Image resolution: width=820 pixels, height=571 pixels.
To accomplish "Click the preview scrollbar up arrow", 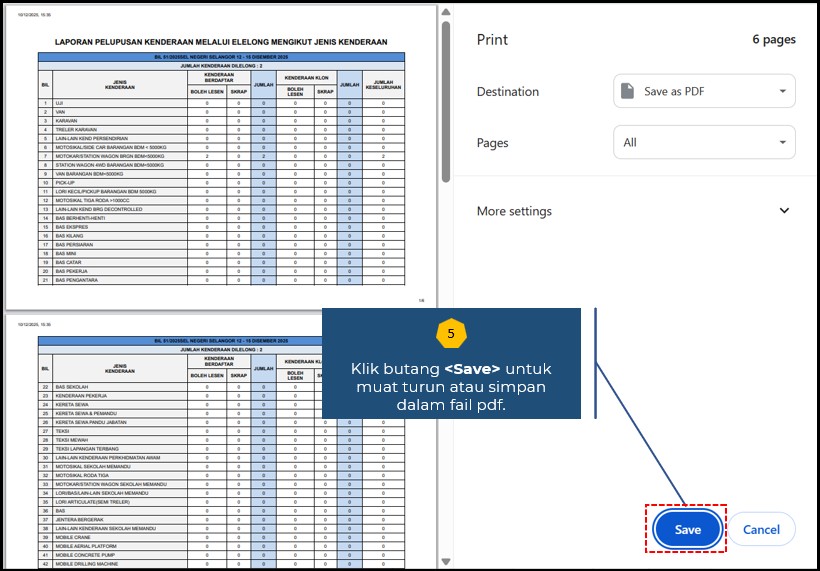I will [x=446, y=12].
